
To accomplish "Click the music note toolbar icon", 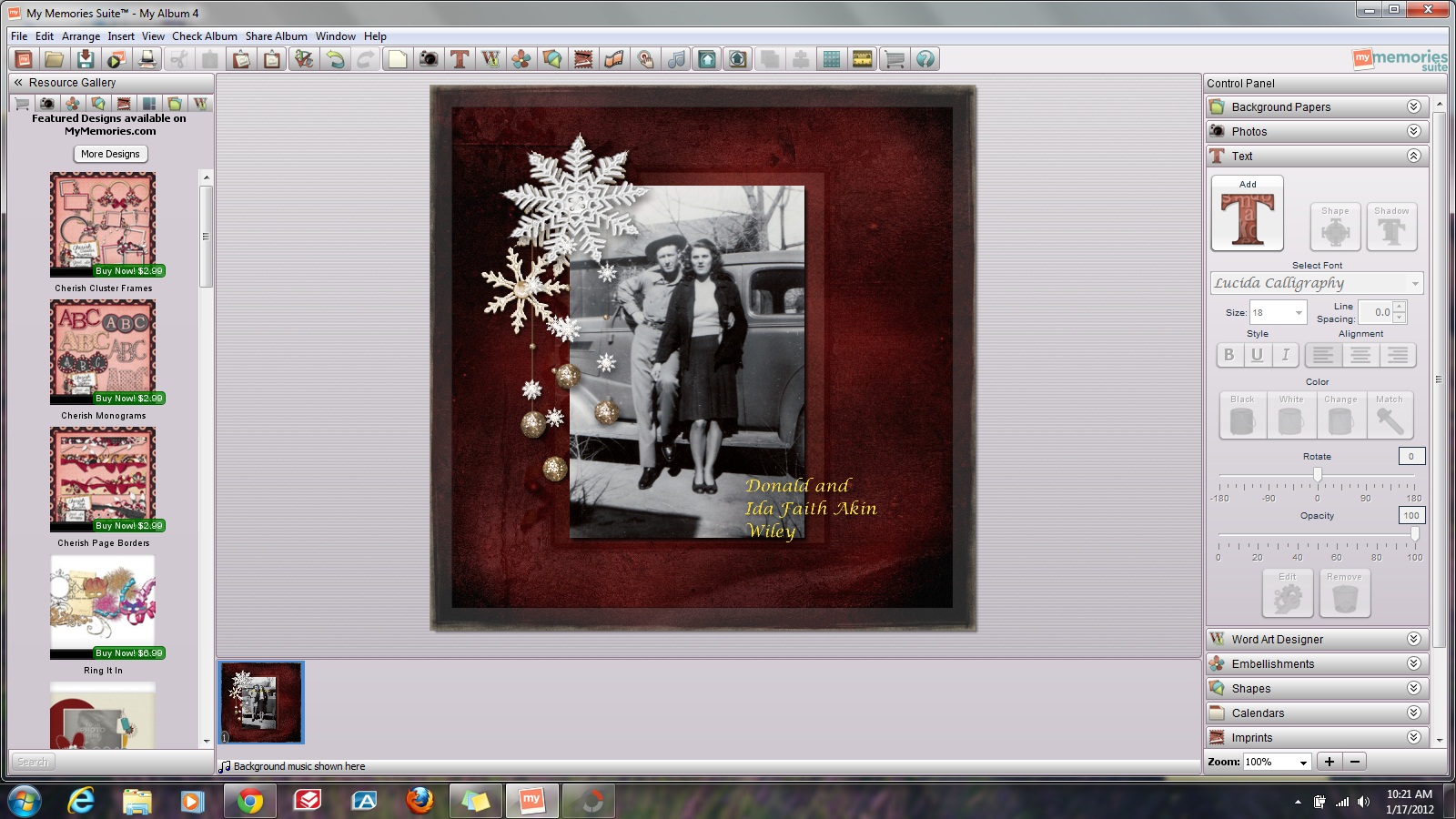I will tap(676, 59).
